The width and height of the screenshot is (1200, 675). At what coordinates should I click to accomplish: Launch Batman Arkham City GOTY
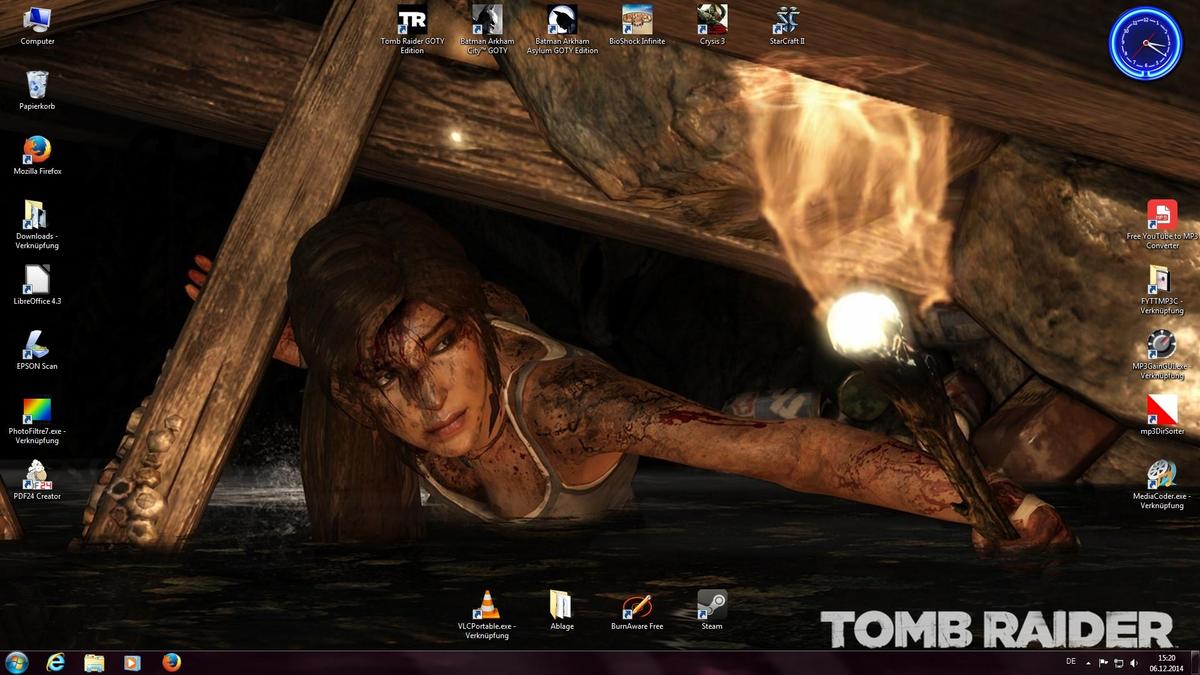pos(486,21)
